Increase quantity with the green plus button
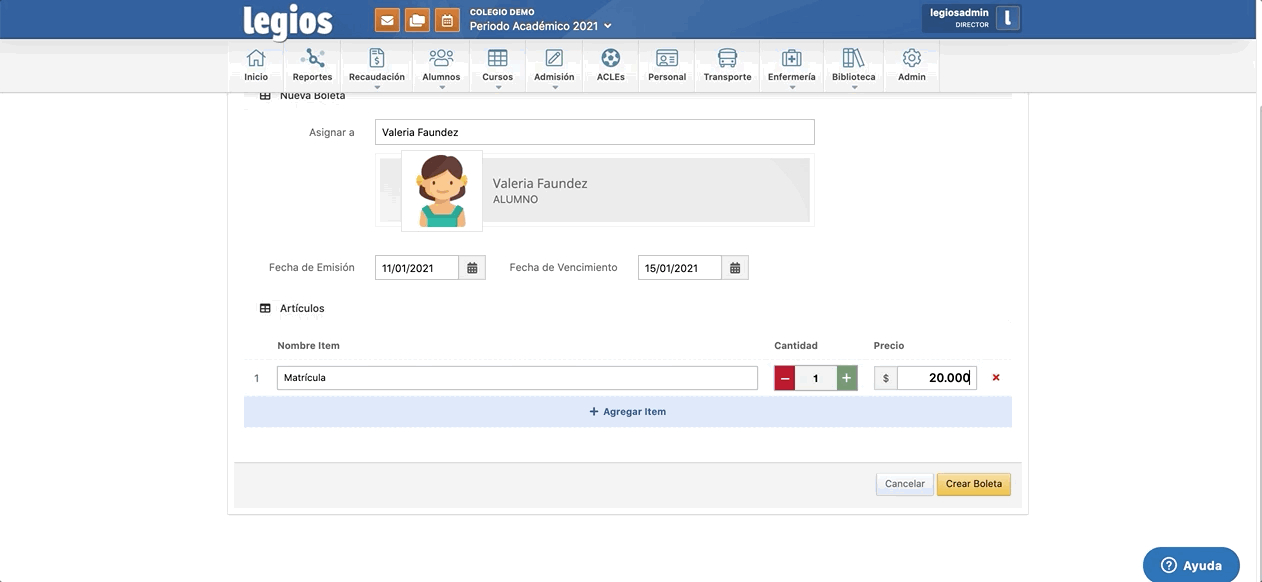This screenshot has width=1262, height=582. (847, 378)
